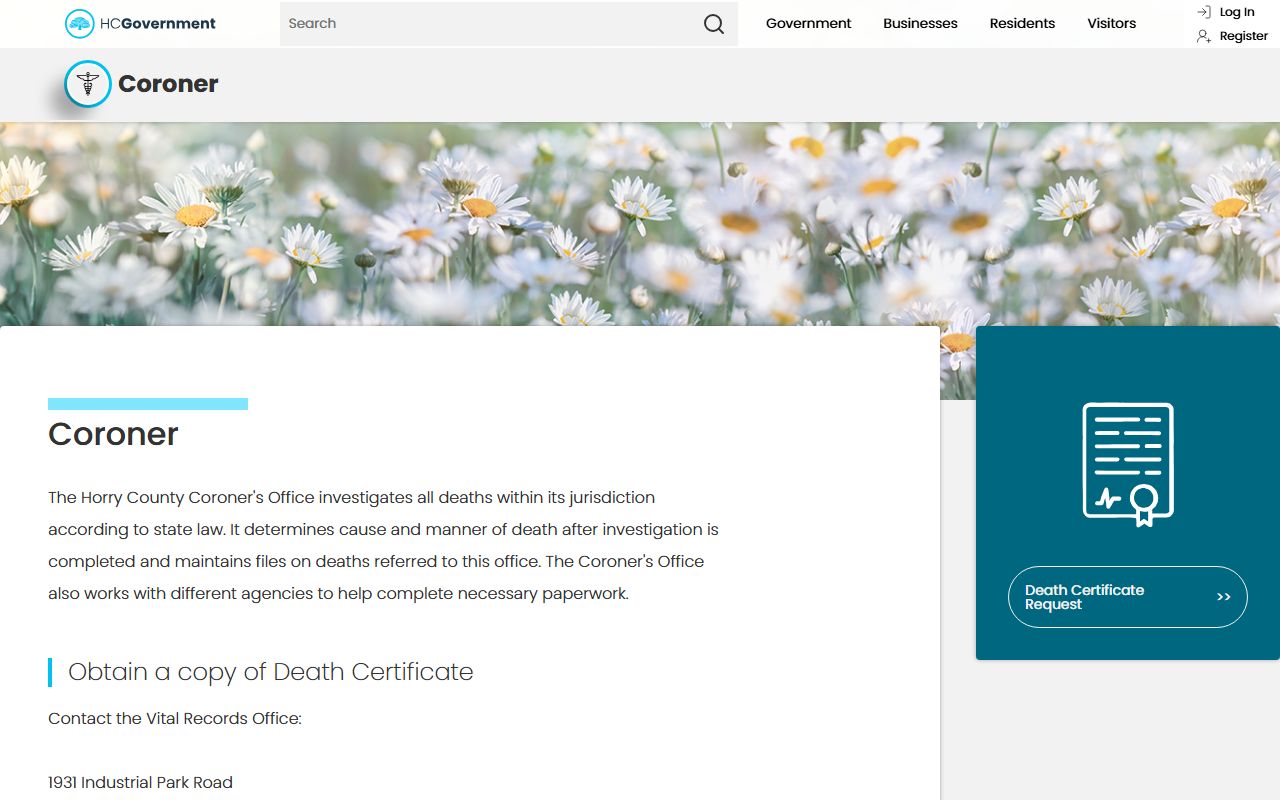Viewport: 1280px width, 800px height.
Task: Click the Coroner department title in header
Action: pos(168,84)
